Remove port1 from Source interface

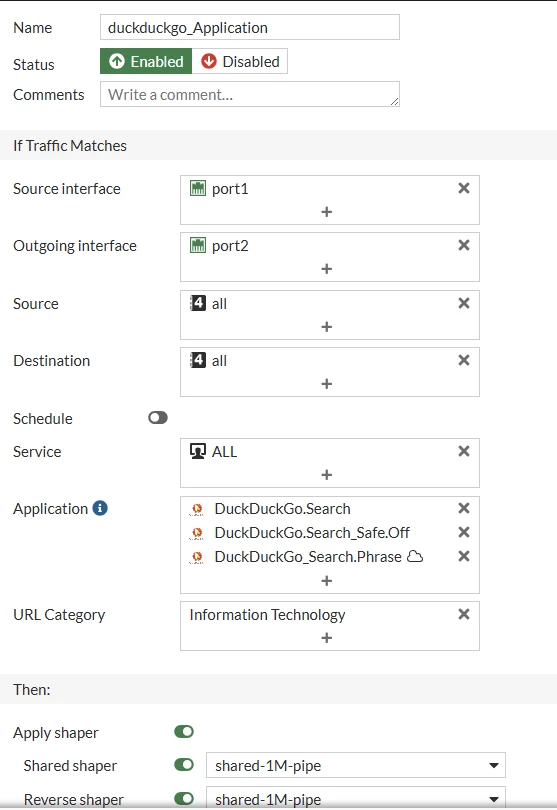pos(463,188)
